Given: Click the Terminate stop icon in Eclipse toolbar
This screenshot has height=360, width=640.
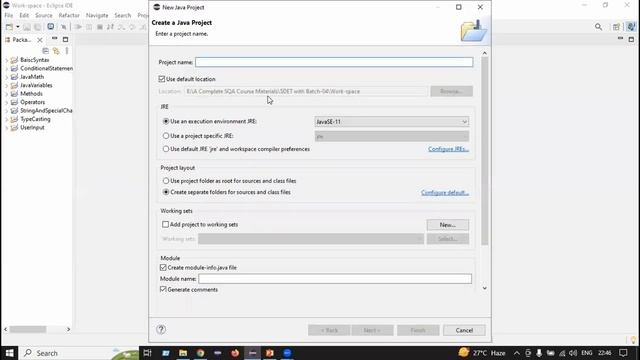Looking at the screenshot, I should click(100, 27).
